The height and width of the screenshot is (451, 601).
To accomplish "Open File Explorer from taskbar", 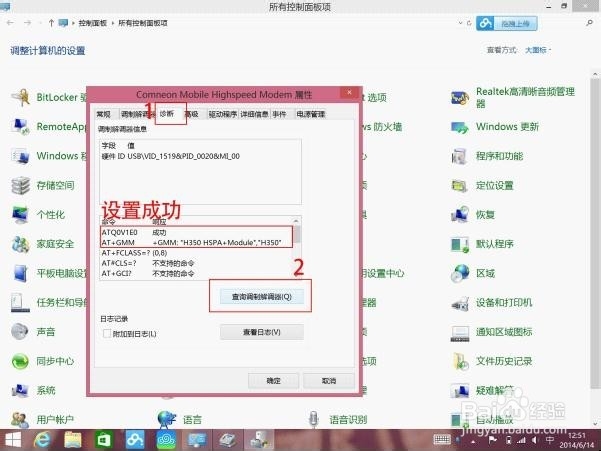I will [x=73, y=440].
